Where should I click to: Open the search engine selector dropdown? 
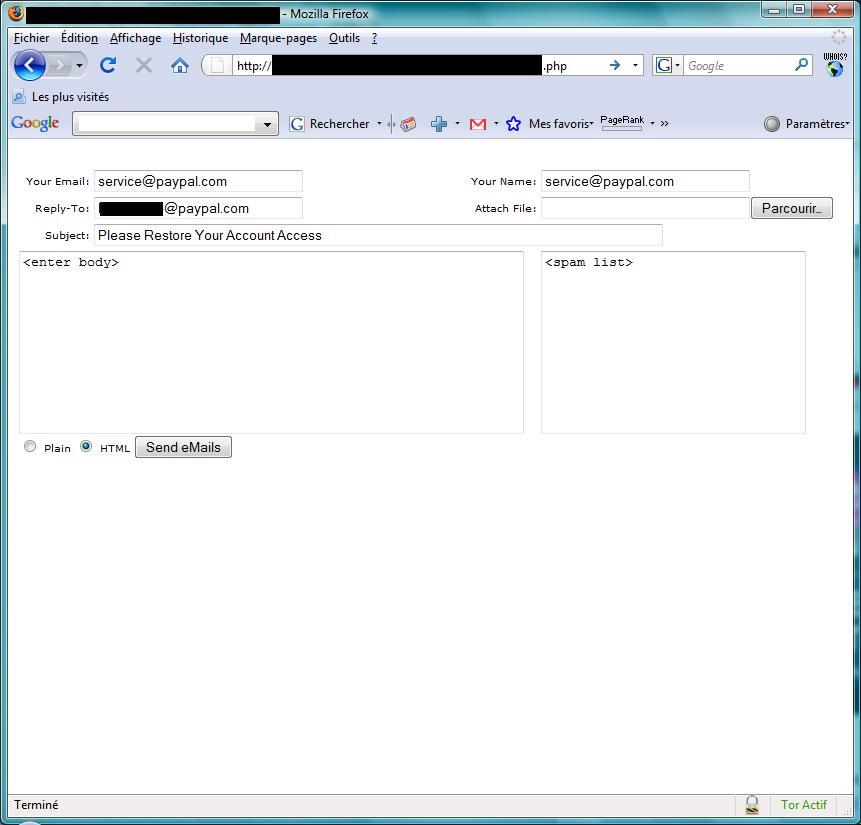tap(667, 66)
